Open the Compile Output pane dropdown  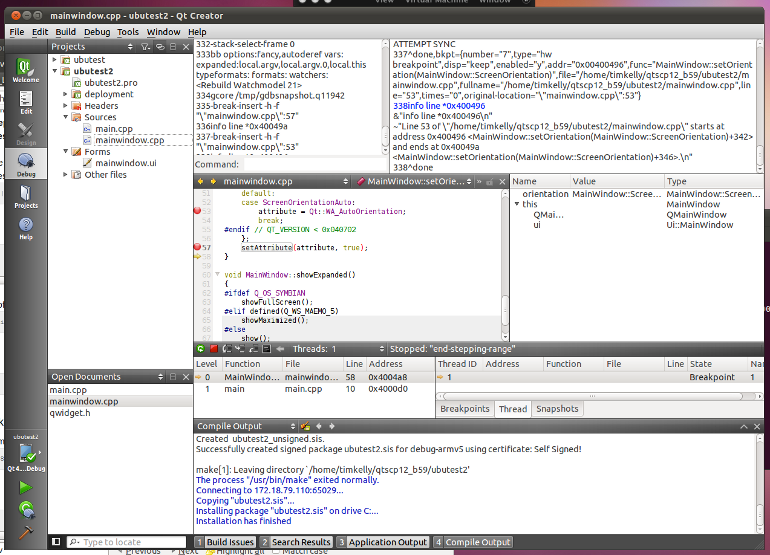click(247, 426)
